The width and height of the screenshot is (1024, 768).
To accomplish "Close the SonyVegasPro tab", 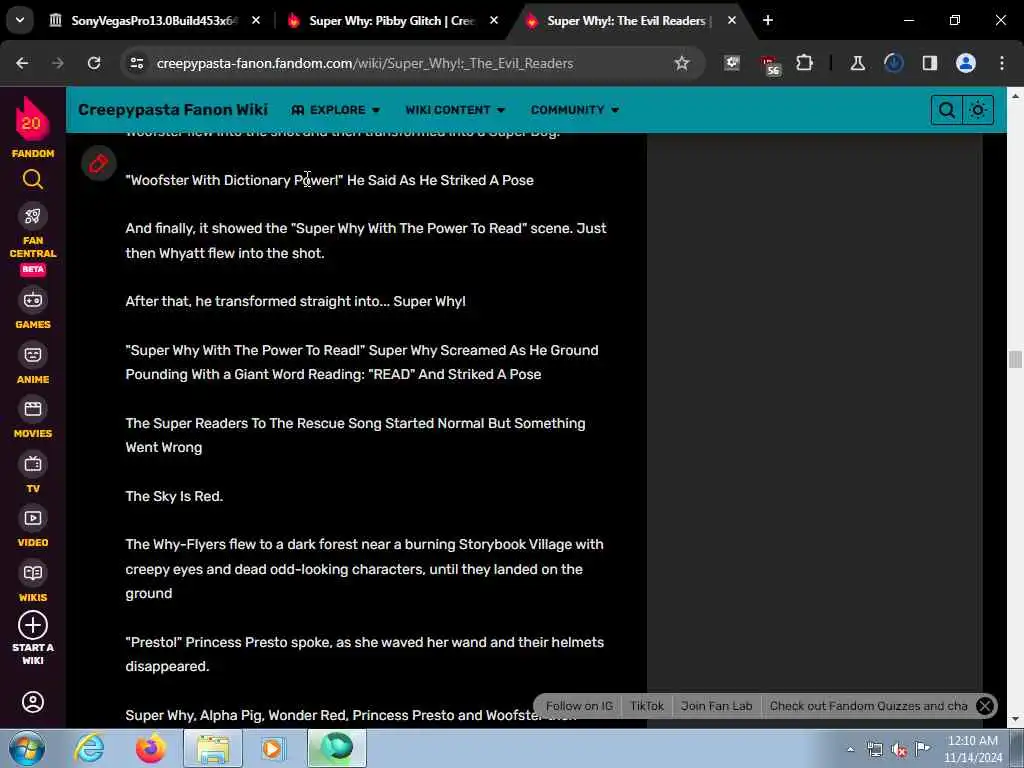I will pos(256,20).
